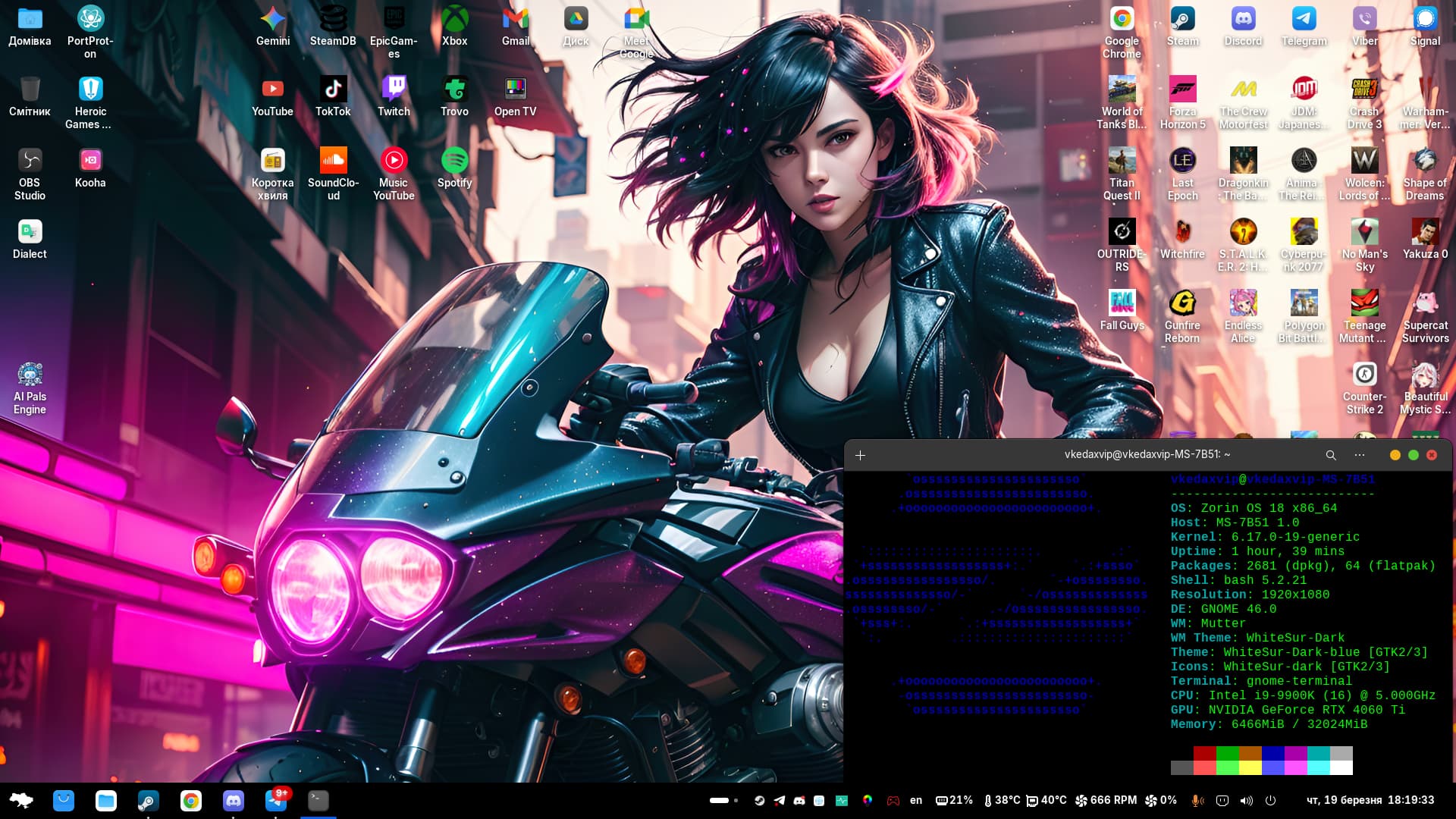
Task: Open the 'en' keyboard layout selector
Action: pyautogui.click(x=916, y=800)
